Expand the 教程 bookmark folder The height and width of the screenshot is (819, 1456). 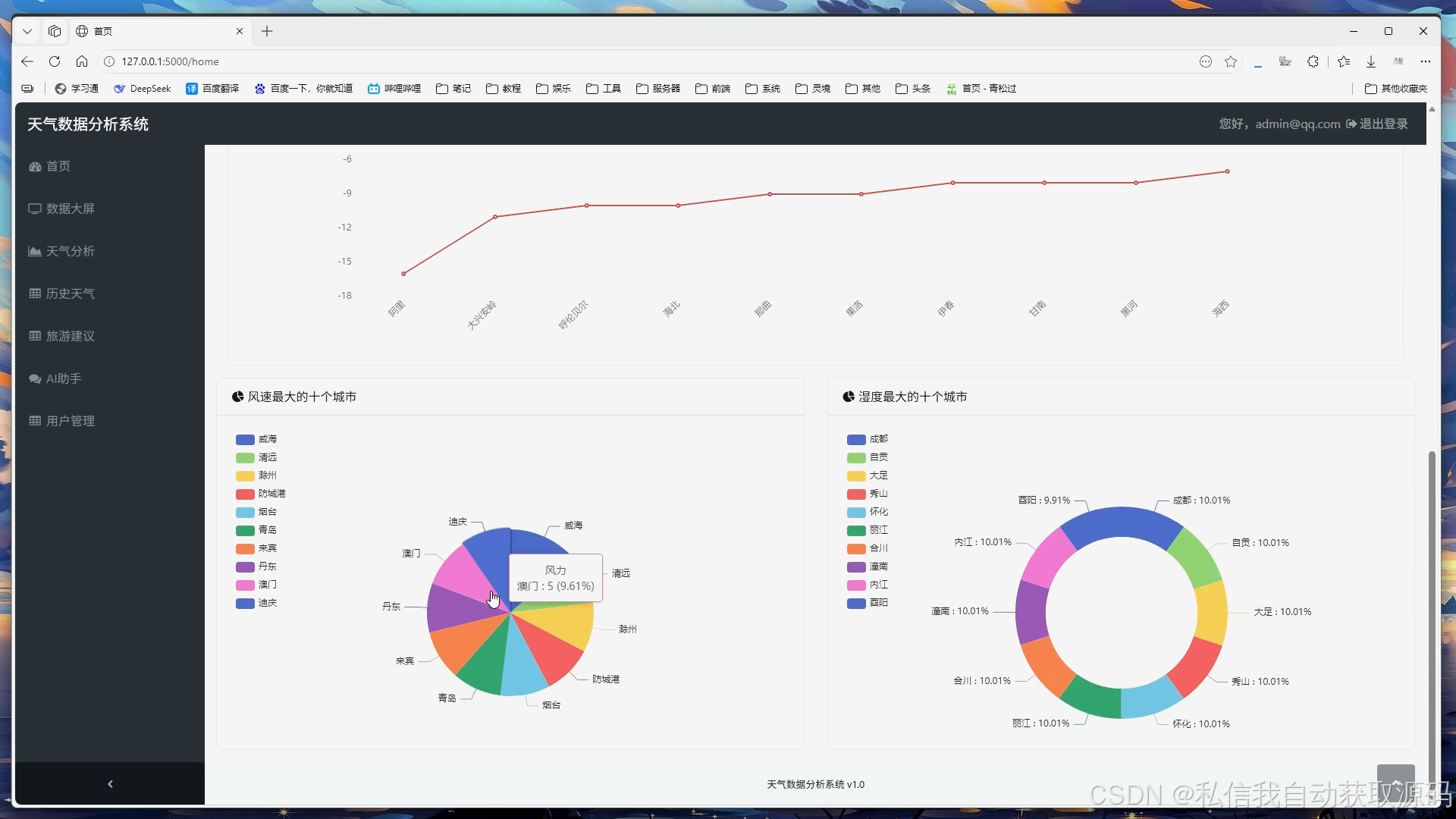click(504, 89)
